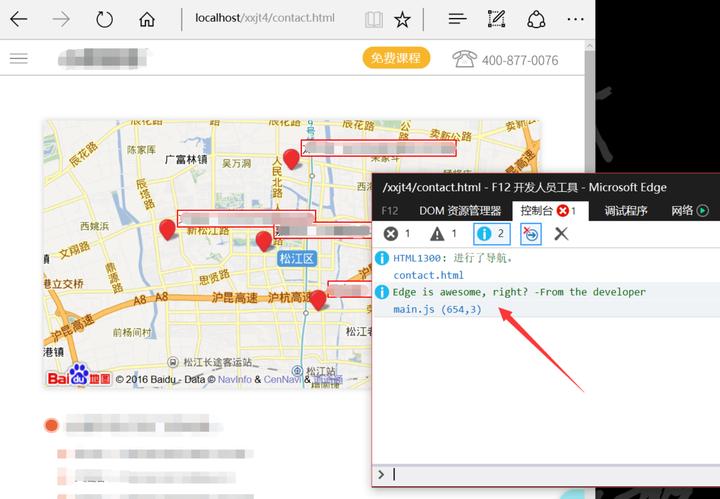Toggle the warning filter triangle icon

(444, 234)
